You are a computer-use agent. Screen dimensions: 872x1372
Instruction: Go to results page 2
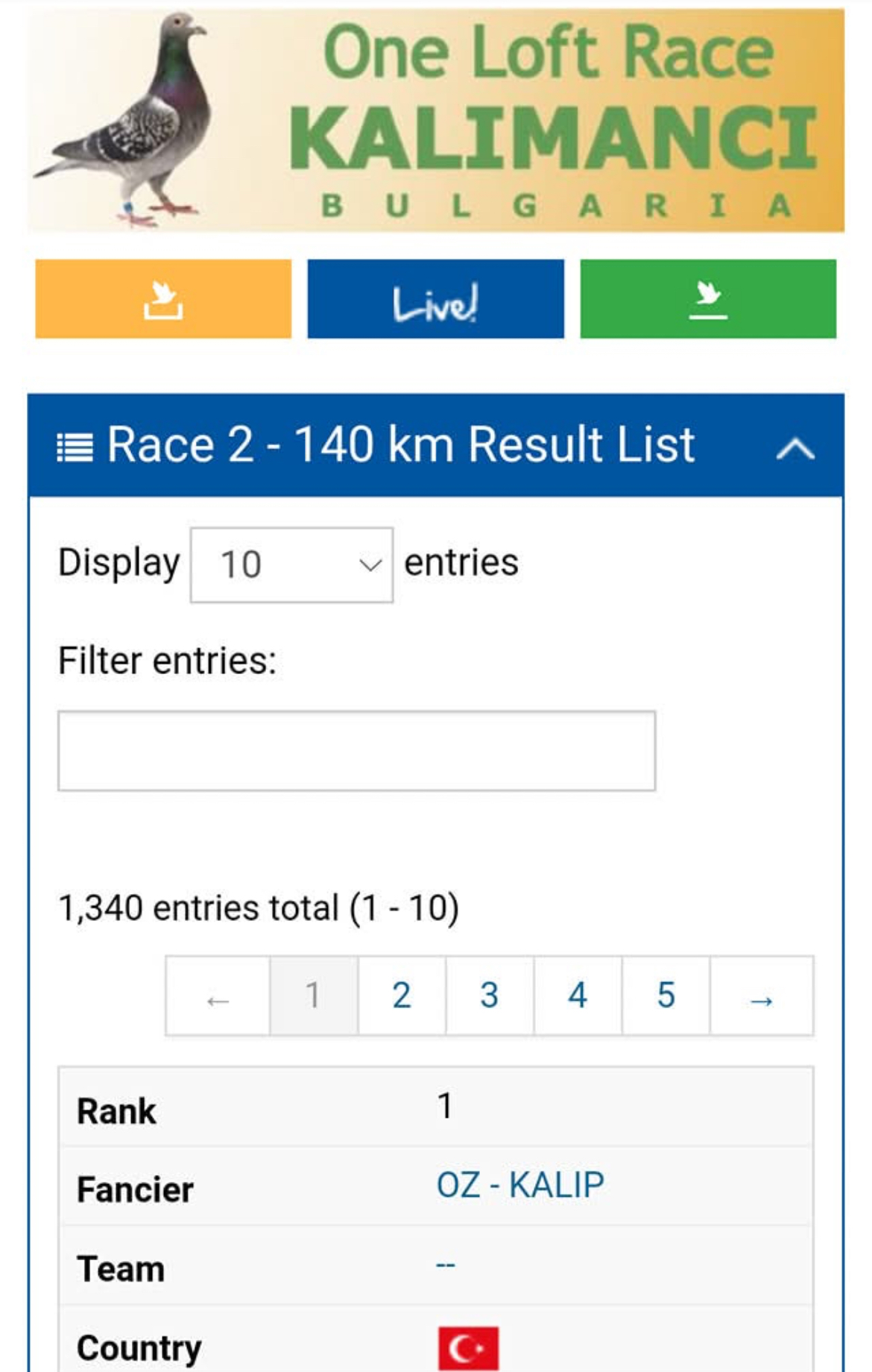point(402,996)
